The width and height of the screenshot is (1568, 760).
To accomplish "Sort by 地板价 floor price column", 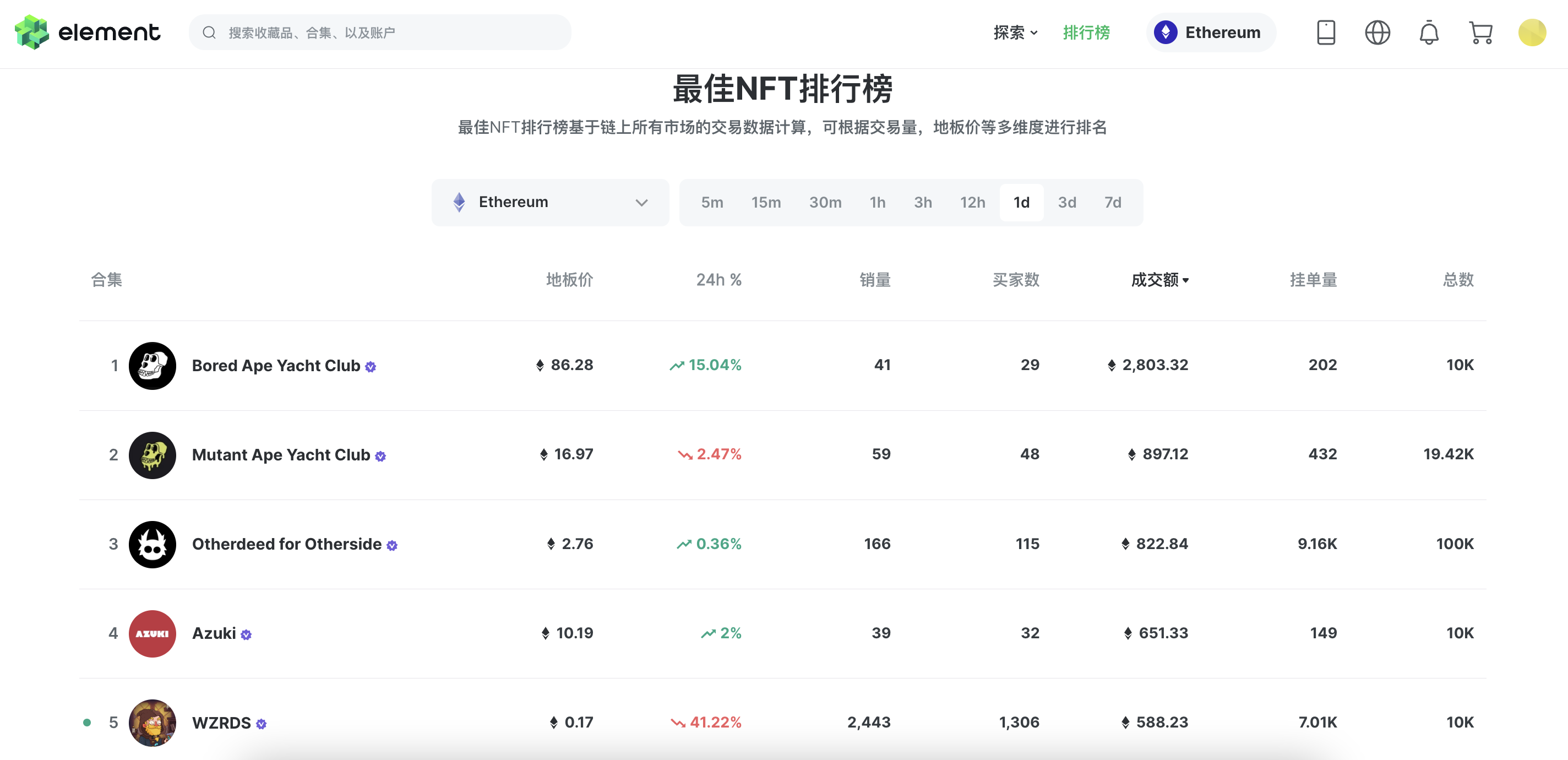I will click(569, 280).
